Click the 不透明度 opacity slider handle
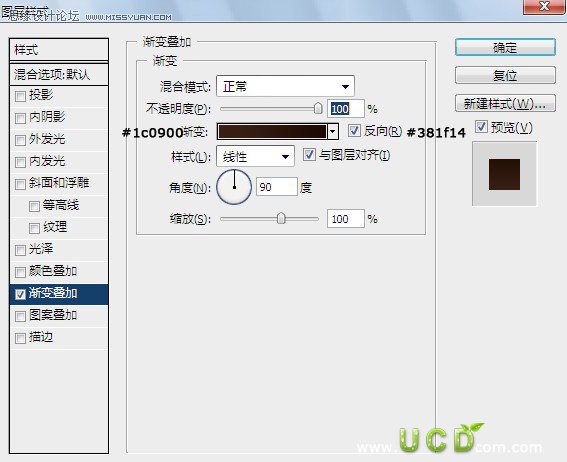The height and width of the screenshot is (462, 567). (x=318, y=108)
